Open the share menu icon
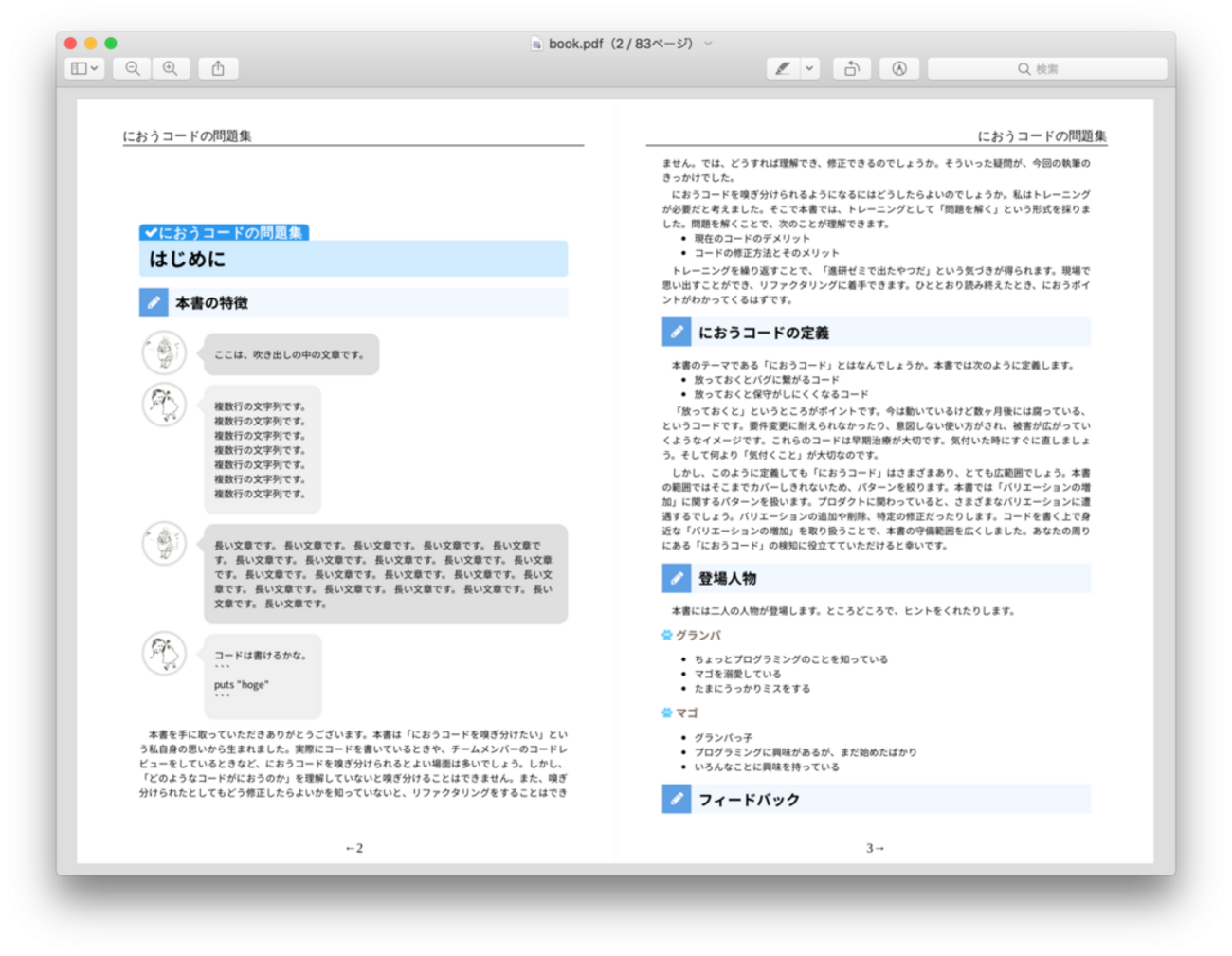The width and height of the screenshot is (1232, 956). coord(218,68)
